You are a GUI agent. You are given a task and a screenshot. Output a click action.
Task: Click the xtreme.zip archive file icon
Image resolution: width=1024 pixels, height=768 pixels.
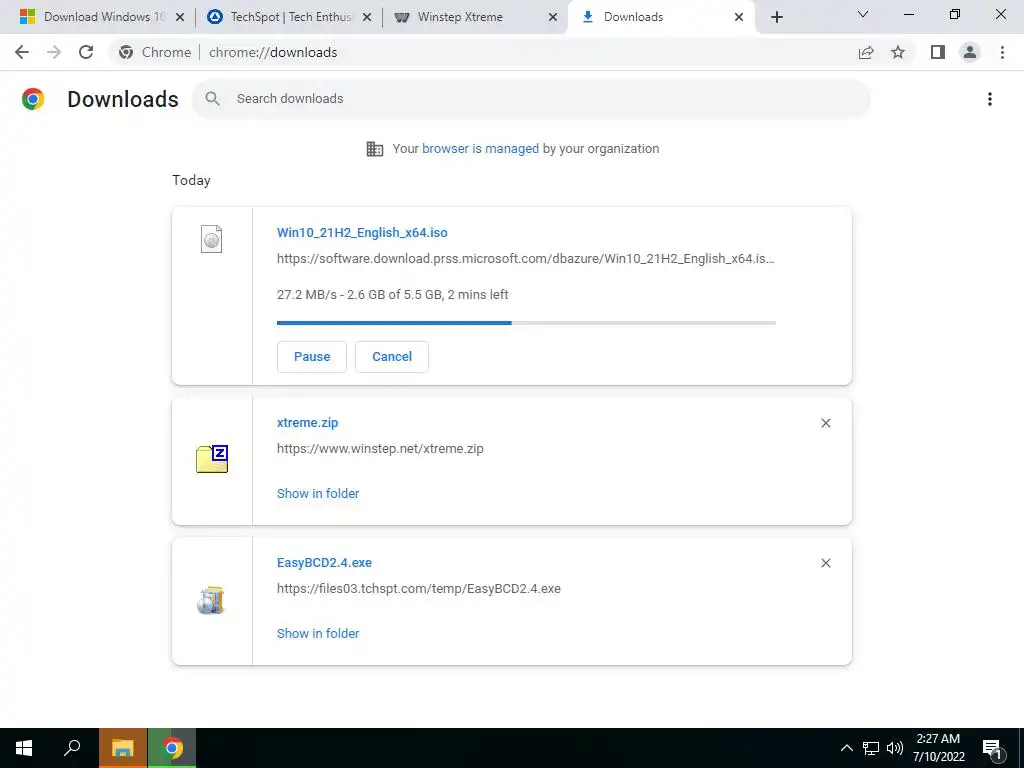pos(212,458)
